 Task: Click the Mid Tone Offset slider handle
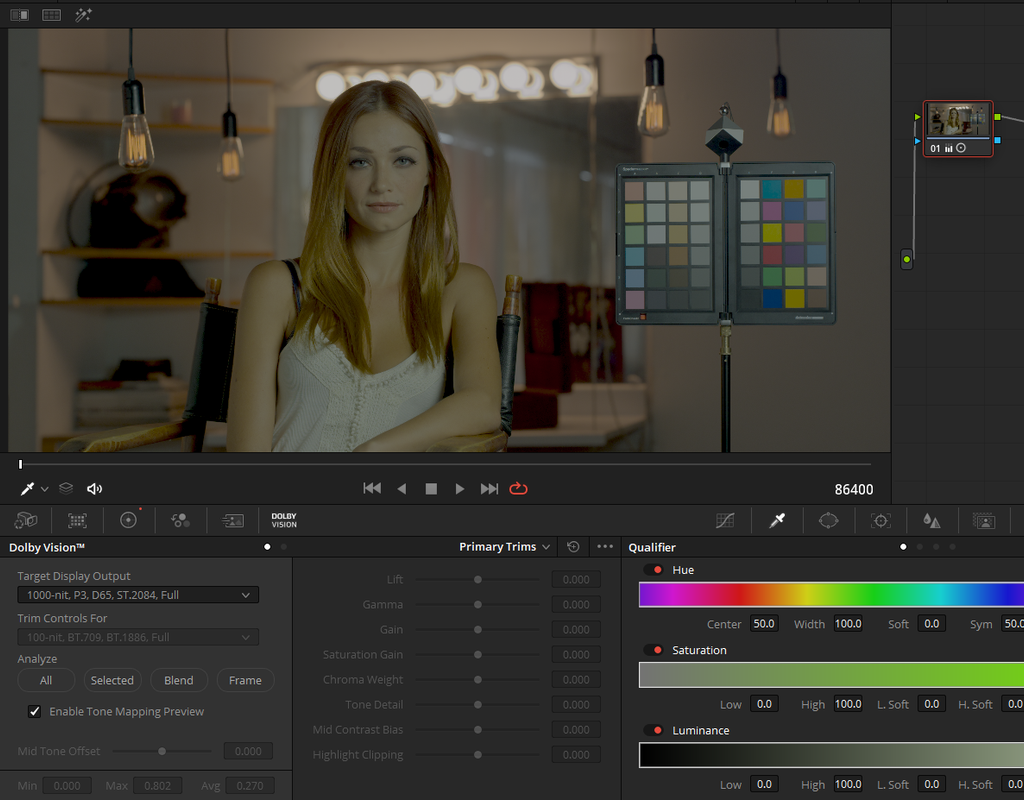click(x=162, y=751)
